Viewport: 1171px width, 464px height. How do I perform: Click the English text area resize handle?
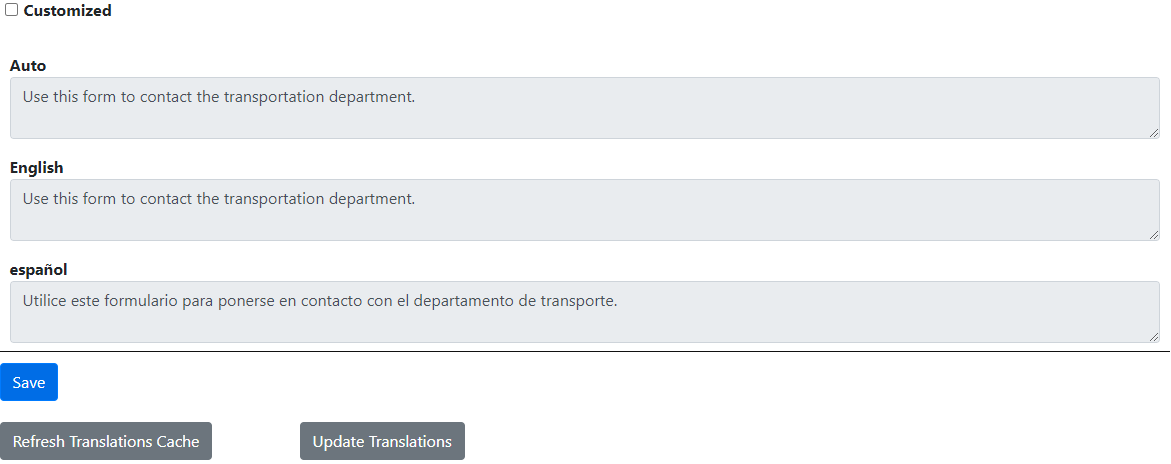pyautogui.click(x=1154, y=234)
